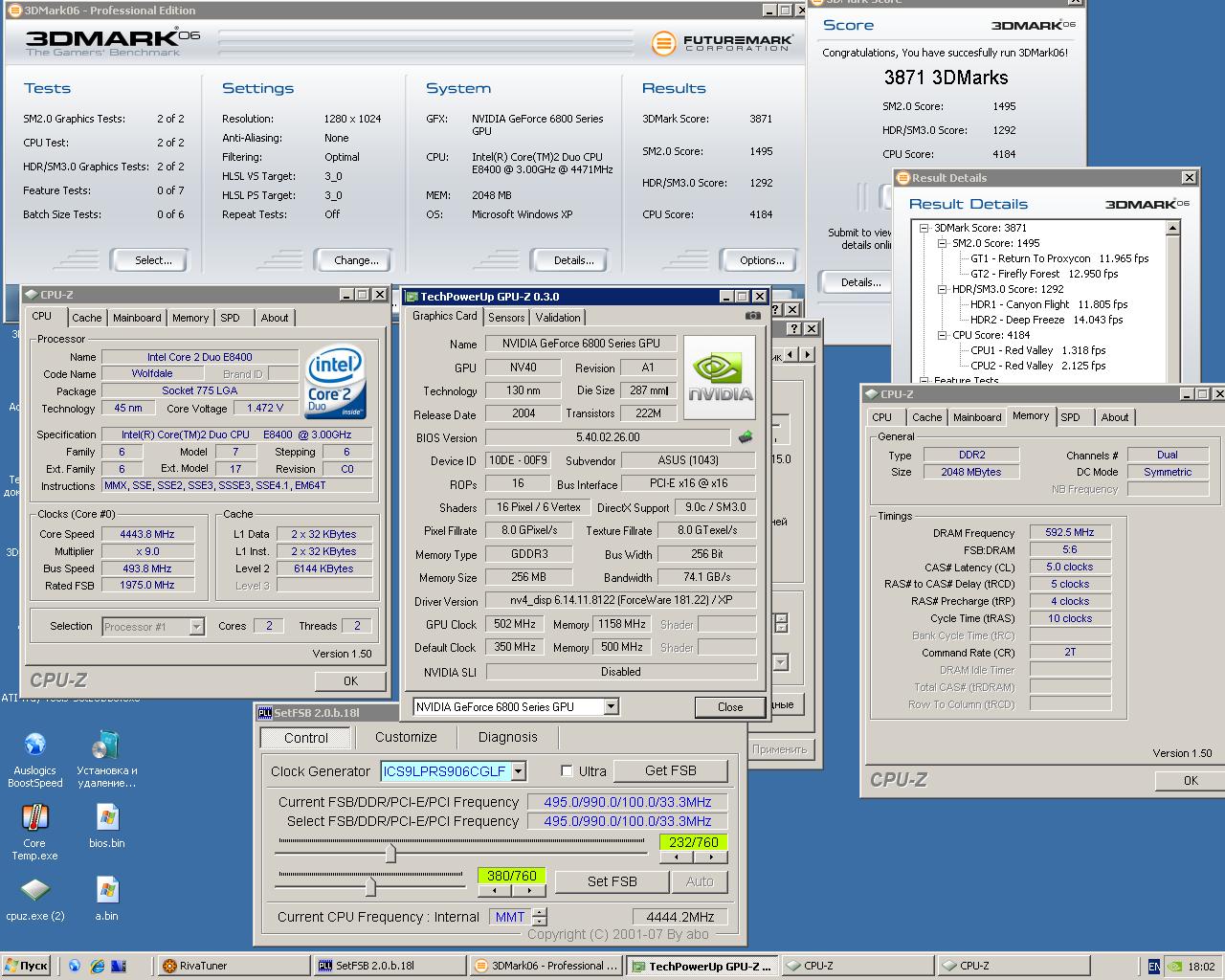Viewport: 1225px width, 980px height.
Task: Click SetFSB left arrow under 380/760
Action: point(494,890)
